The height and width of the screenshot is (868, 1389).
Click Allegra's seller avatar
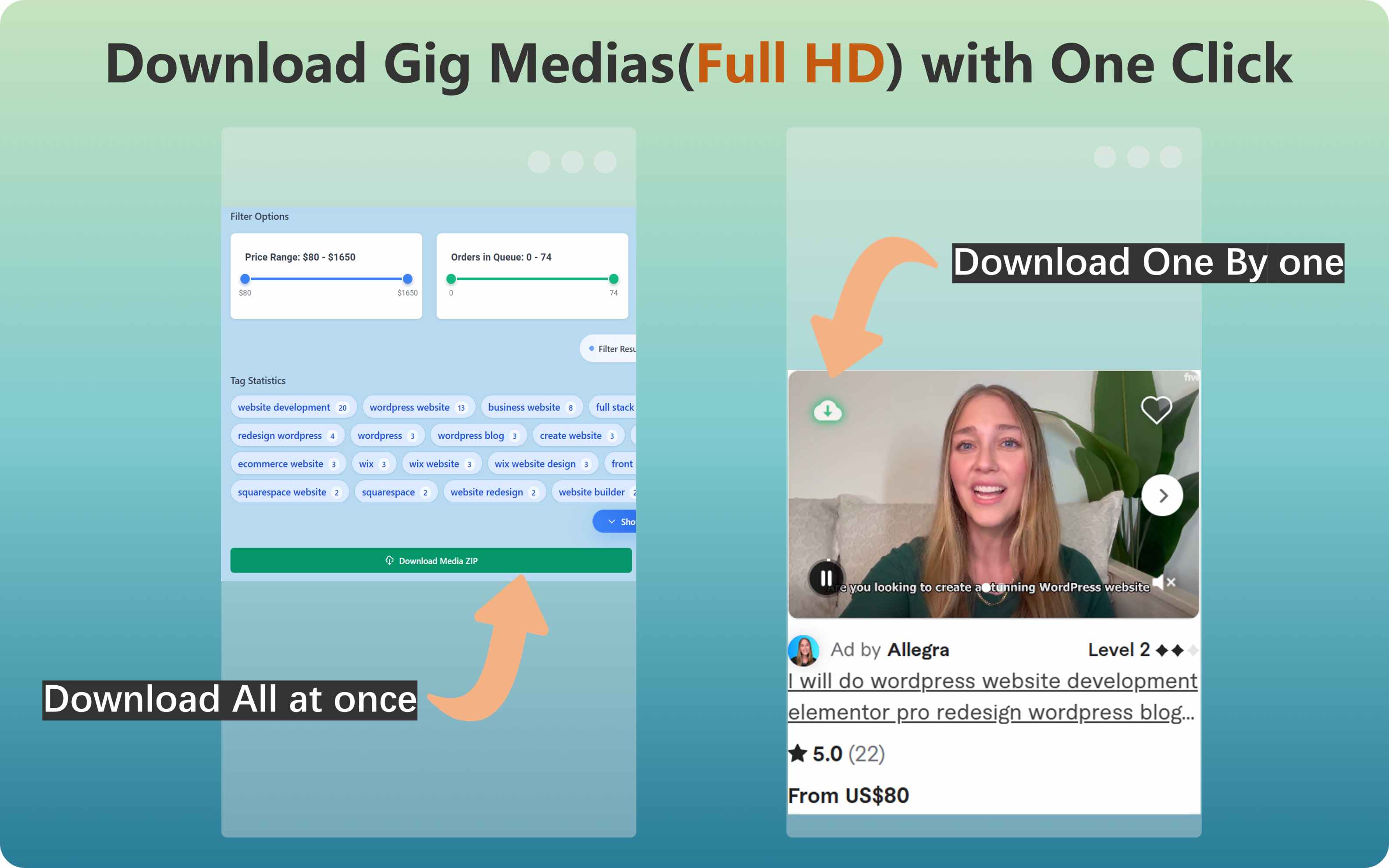804,650
